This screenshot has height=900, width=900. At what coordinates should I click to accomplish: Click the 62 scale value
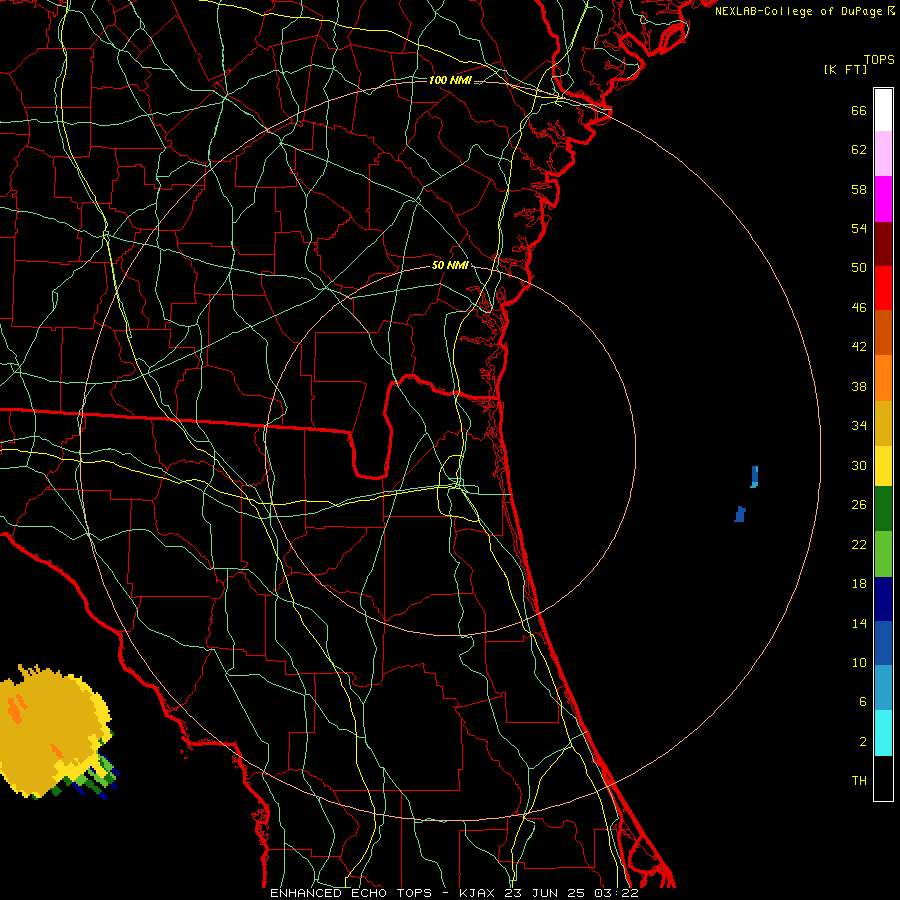[x=859, y=150]
